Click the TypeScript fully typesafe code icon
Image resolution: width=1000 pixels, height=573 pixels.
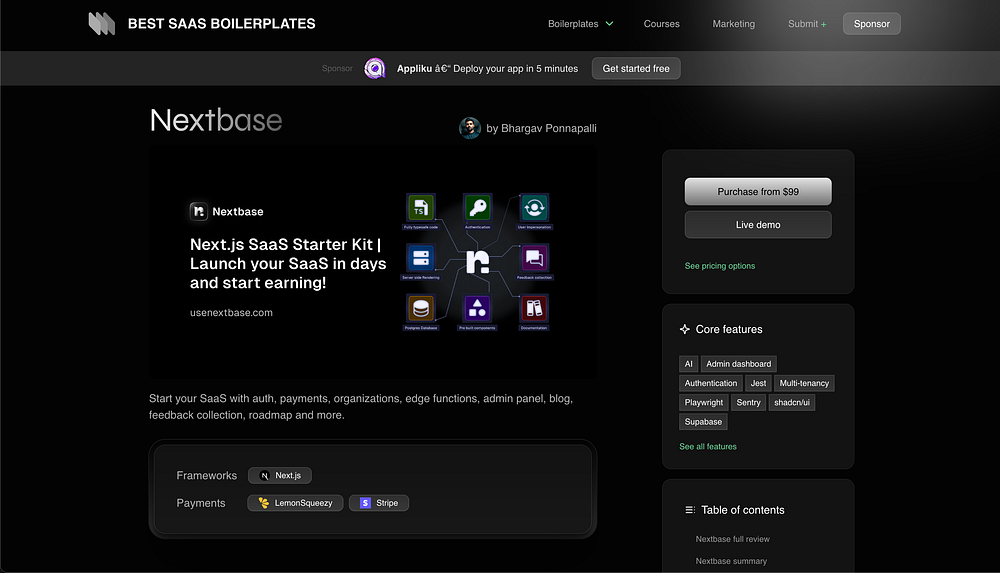420,207
